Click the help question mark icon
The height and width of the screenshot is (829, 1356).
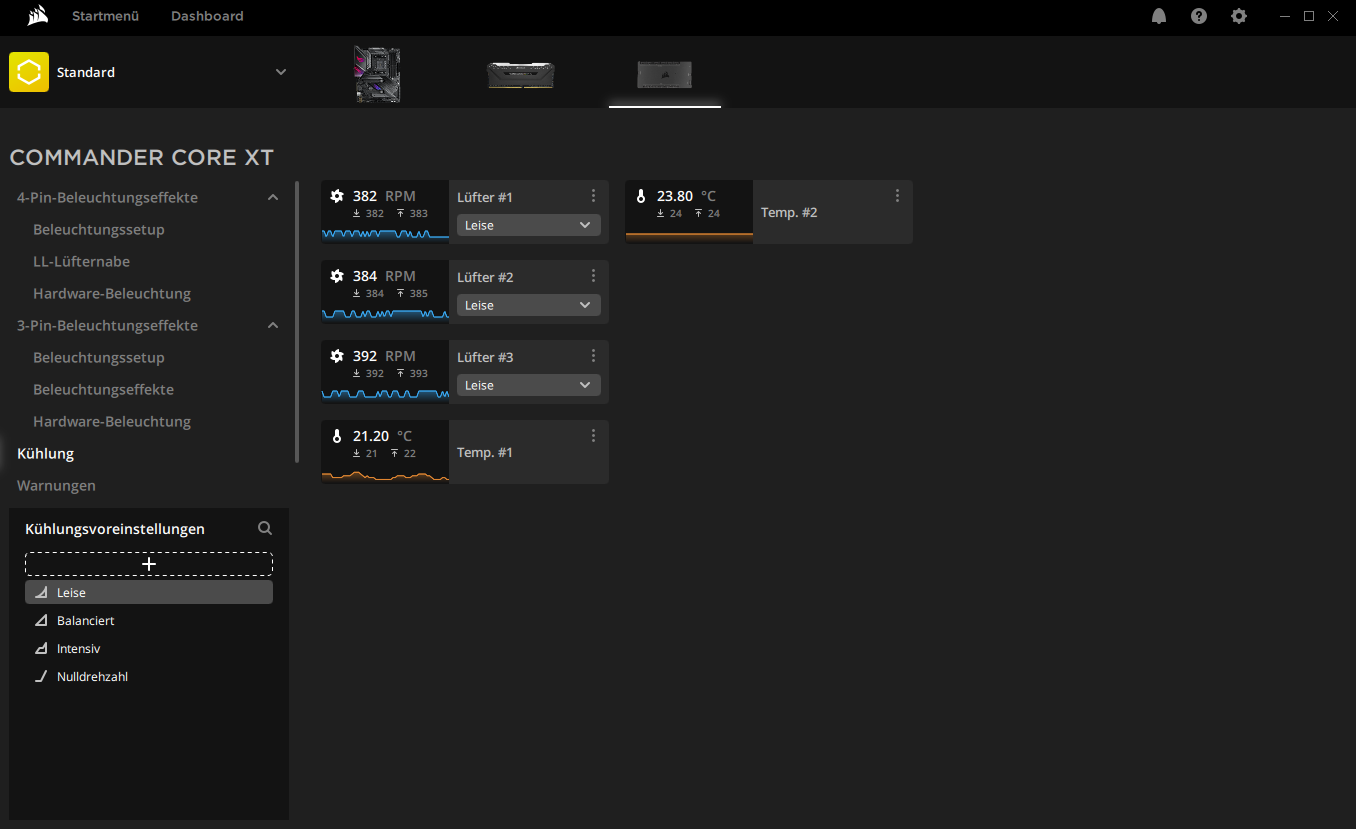click(1199, 16)
